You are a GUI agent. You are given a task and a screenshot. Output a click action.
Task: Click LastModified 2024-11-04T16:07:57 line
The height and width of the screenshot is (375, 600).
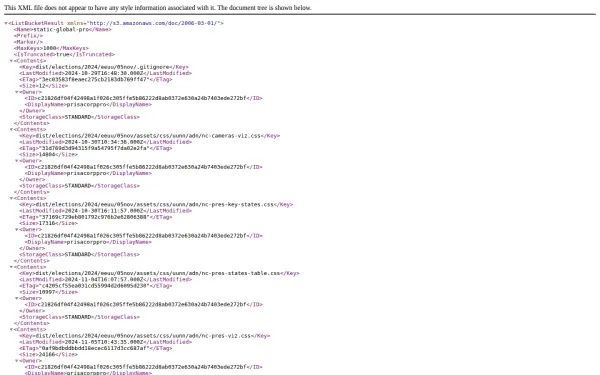coord(106,279)
